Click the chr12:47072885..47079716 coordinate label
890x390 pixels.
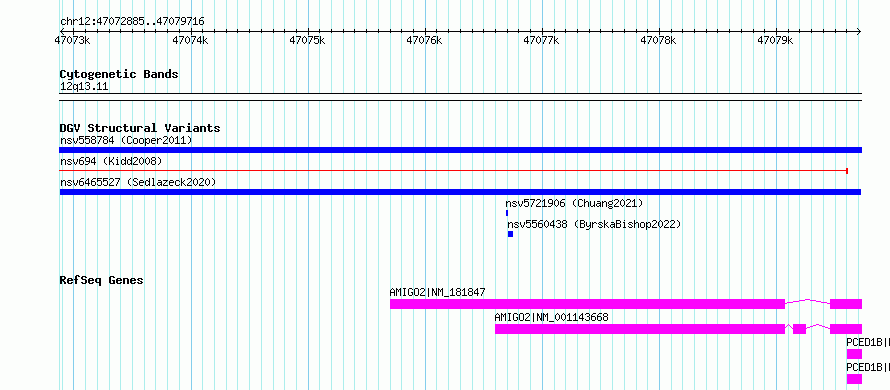(x=132, y=22)
